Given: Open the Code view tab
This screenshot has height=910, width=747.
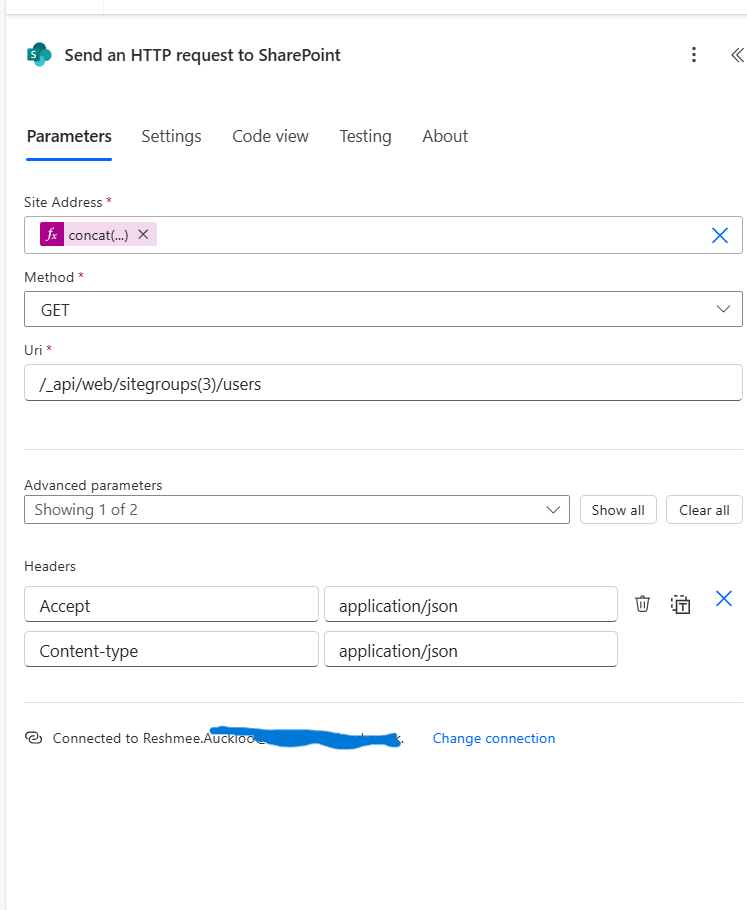Looking at the screenshot, I should point(270,136).
